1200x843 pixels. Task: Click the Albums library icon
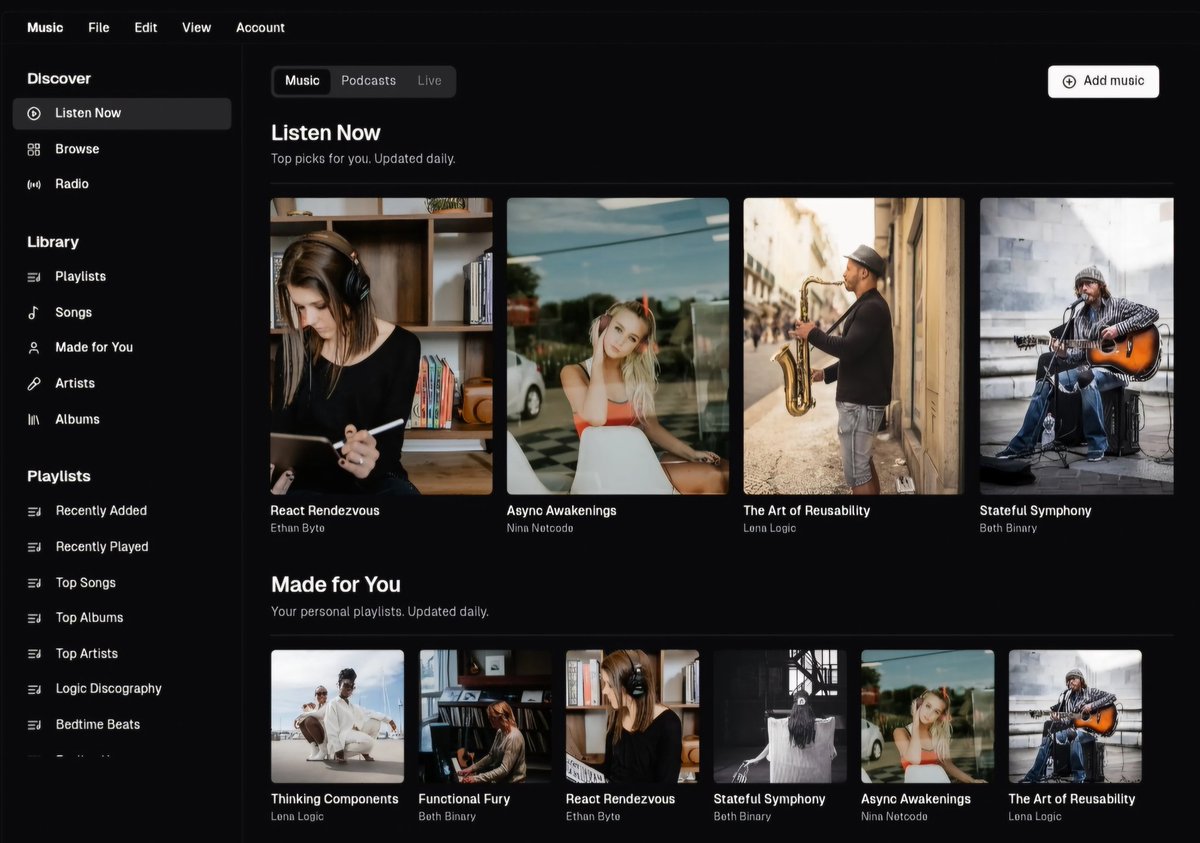[34, 420]
